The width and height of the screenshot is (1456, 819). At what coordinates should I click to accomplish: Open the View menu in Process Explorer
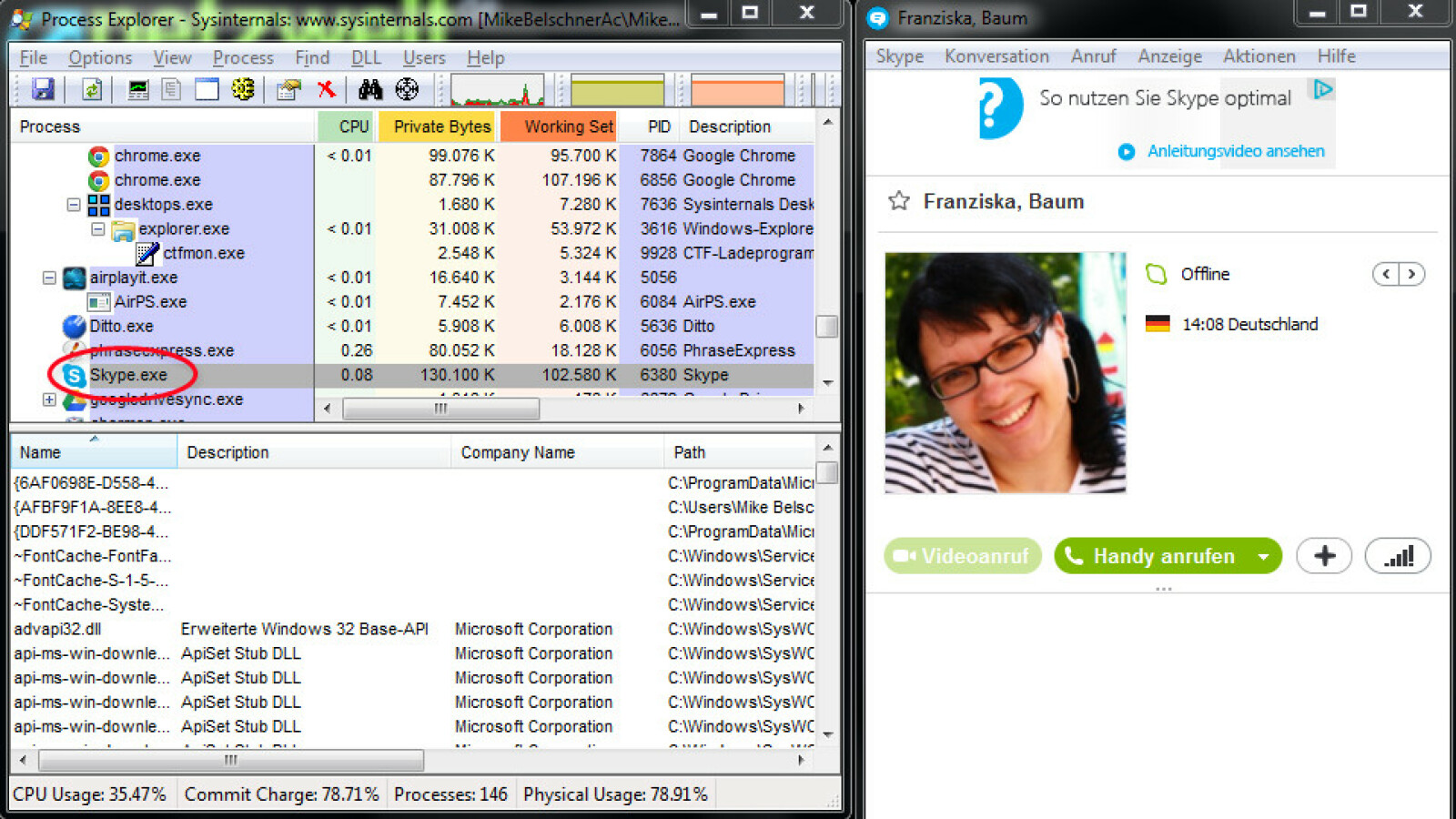(172, 57)
